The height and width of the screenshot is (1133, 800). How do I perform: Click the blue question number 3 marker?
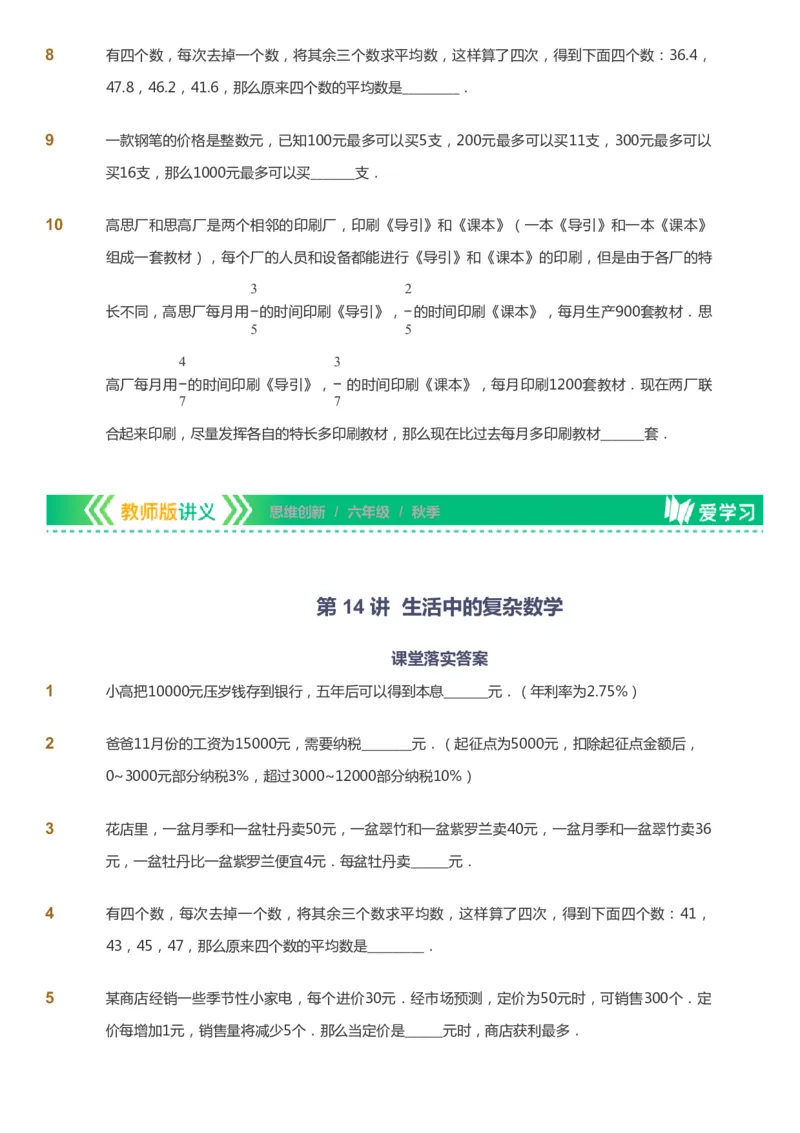point(50,826)
